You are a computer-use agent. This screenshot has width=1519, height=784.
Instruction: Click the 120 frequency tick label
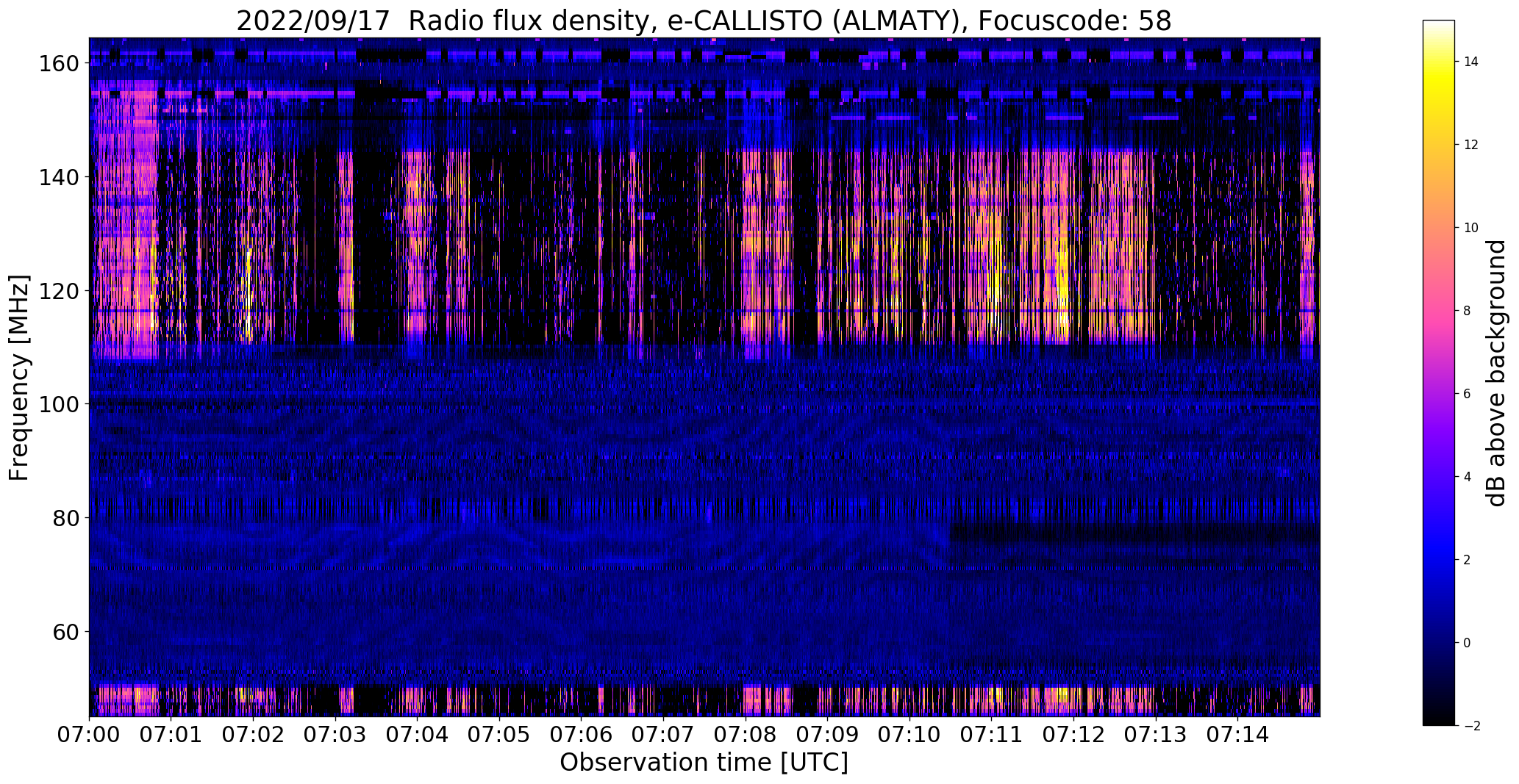[x=58, y=290]
